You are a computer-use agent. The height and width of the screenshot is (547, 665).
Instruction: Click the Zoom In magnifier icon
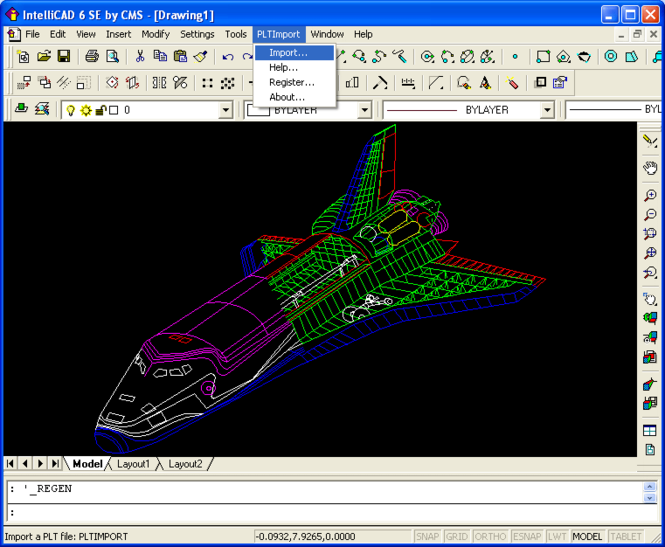click(x=650, y=196)
